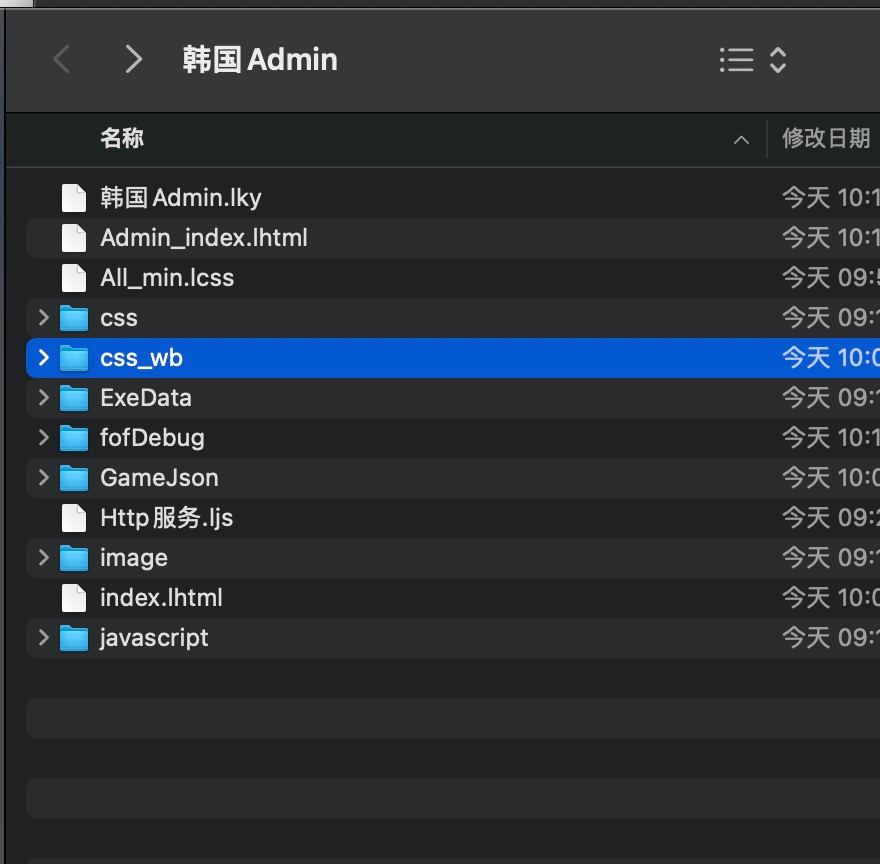This screenshot has height=864, width=880.
Task: Expand the GameJson folder chevron
Action: coord(44,478)
